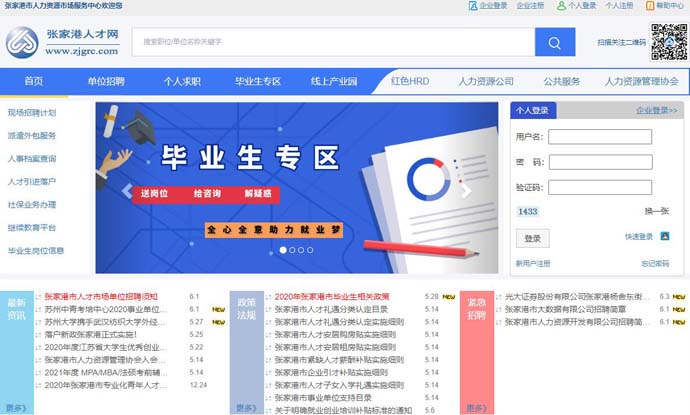Screen dimensions: 690x415
Task: Open 继续教育平台 sidebar link
Action: point(32,228)
